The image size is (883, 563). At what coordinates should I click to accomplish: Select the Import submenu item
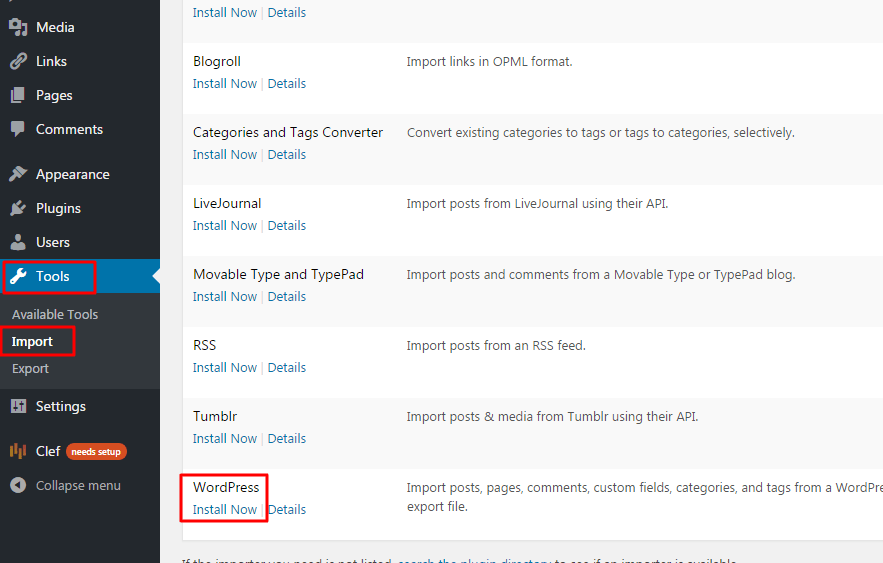tap(32, 341)
